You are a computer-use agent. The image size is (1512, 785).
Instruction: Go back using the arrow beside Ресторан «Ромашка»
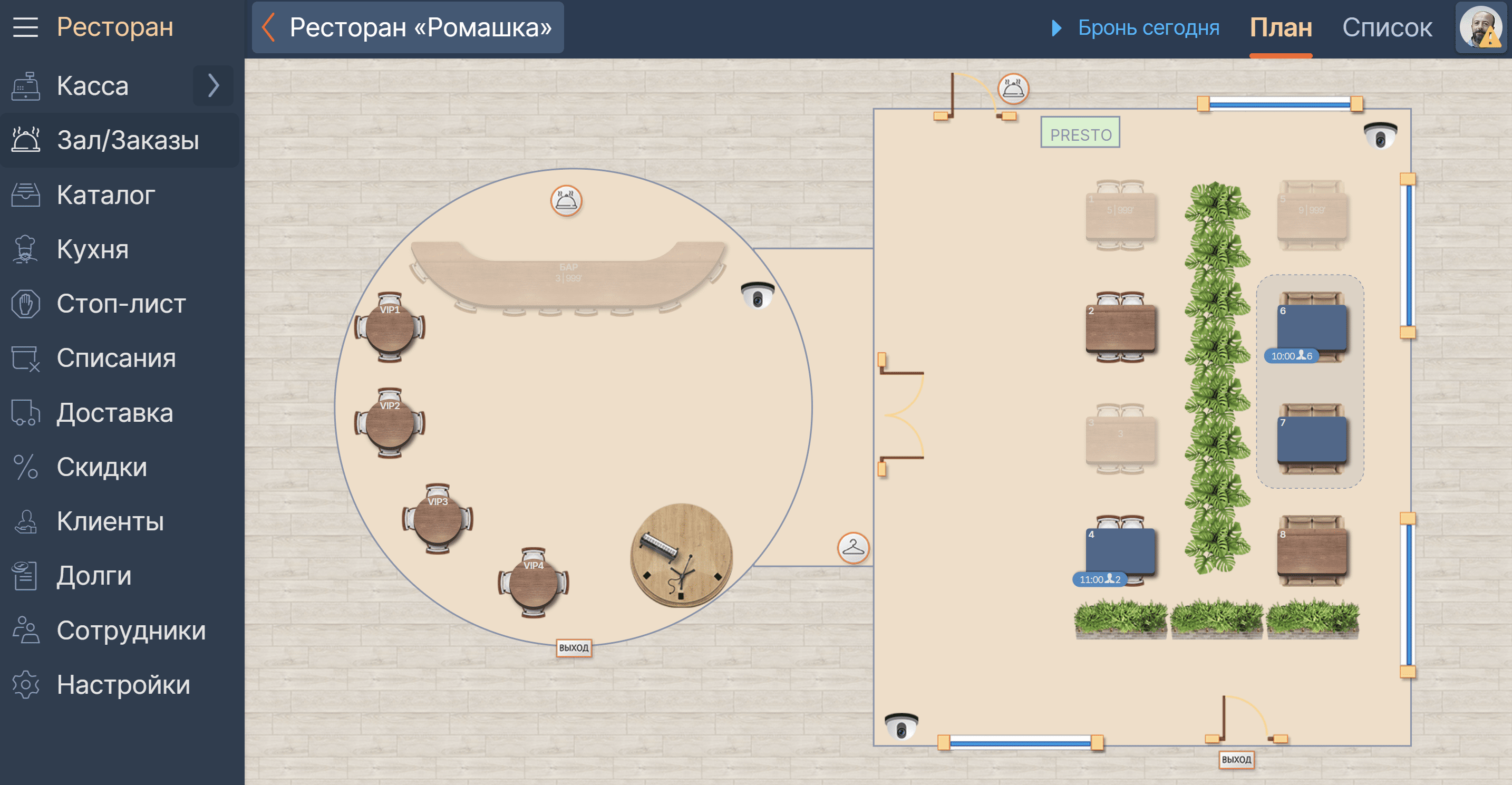269,27
